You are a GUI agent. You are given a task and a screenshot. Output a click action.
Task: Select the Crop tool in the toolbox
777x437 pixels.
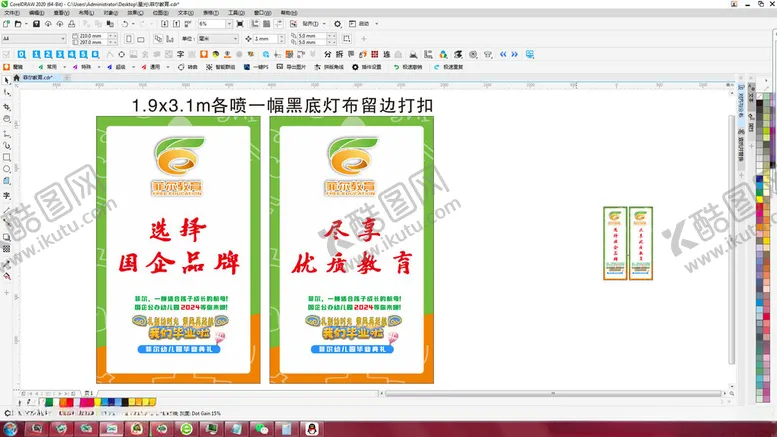(x=6, y=107)
